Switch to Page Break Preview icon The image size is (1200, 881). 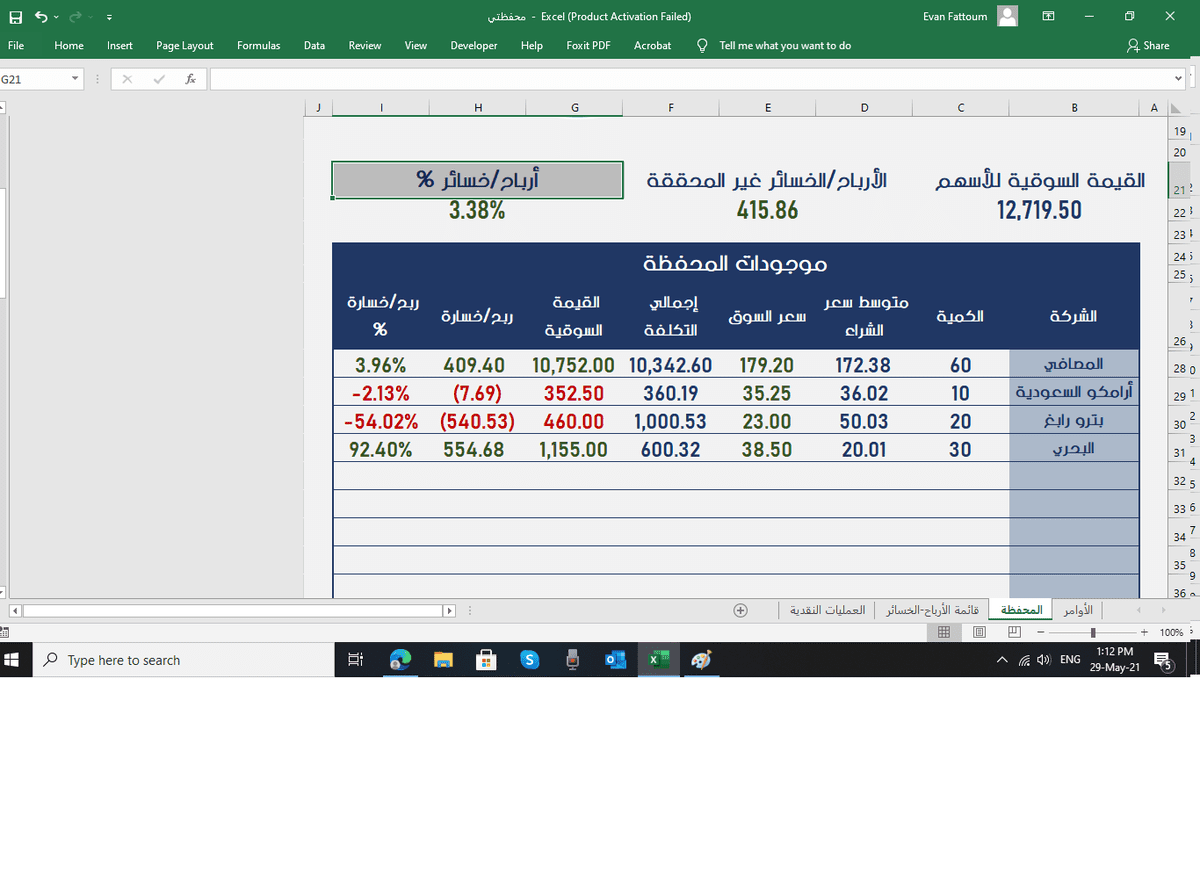point(1014,632)
